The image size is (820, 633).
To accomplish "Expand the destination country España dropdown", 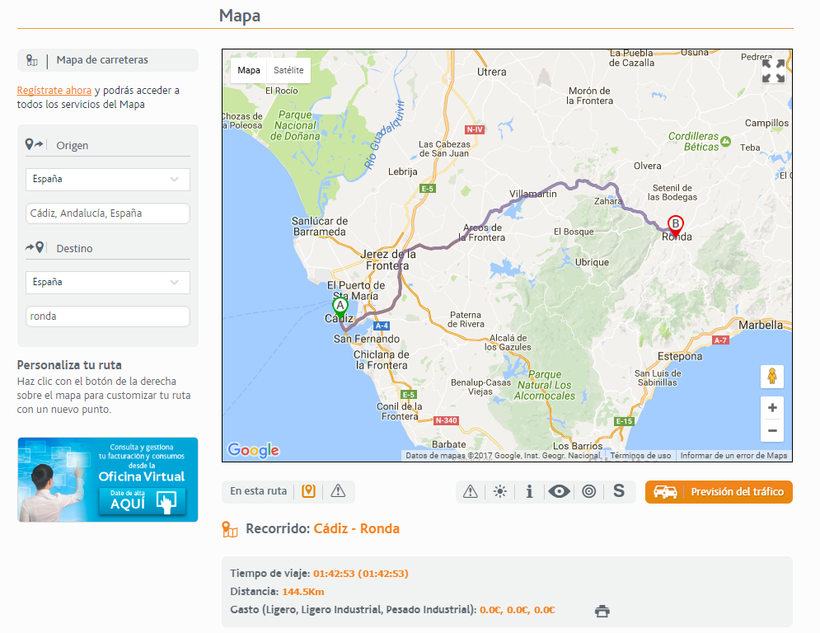I will pos(108,282).
